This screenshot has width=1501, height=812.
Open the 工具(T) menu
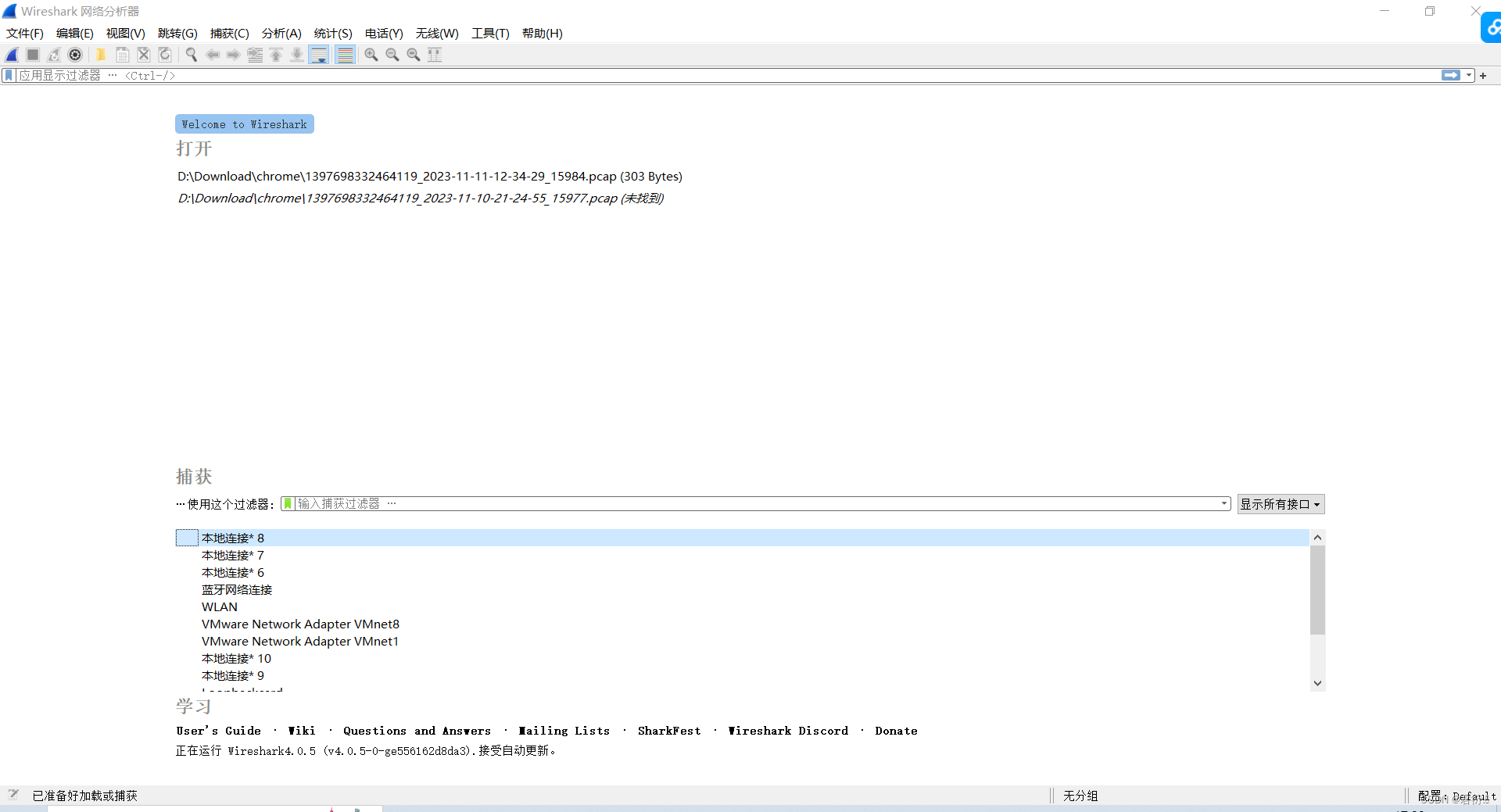click(490, 34)
